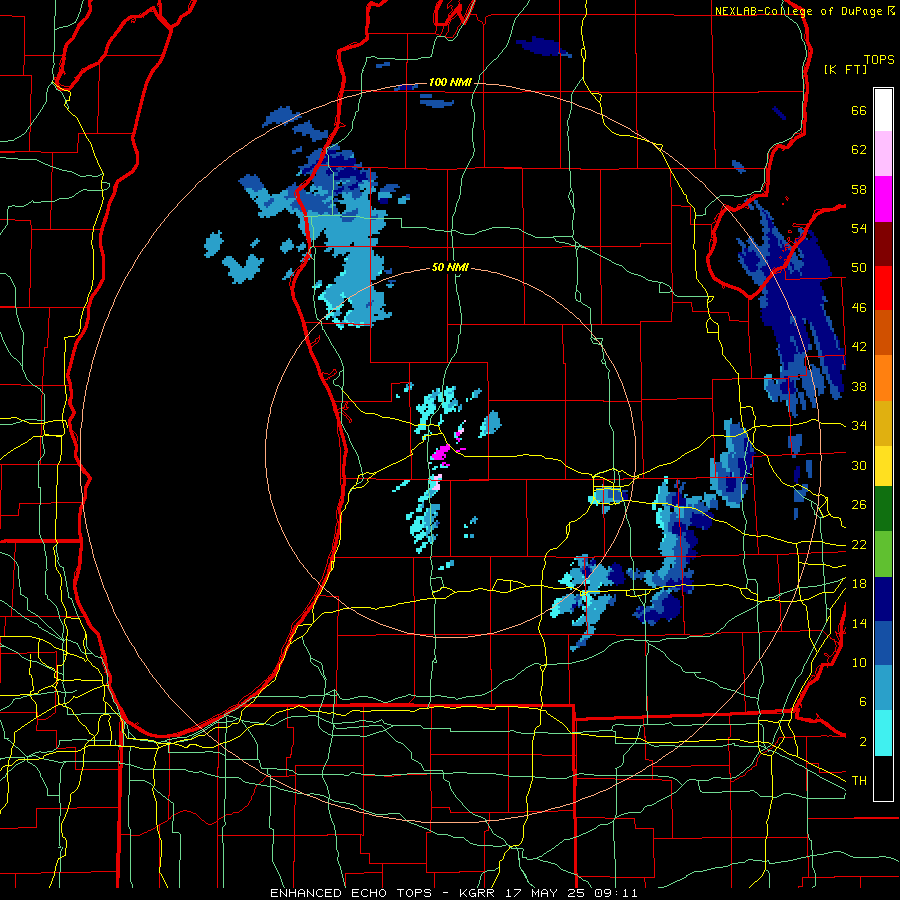This screenshot has height=900, width=900.
Task: Click the legend value 26
Action: coord(859,505)
